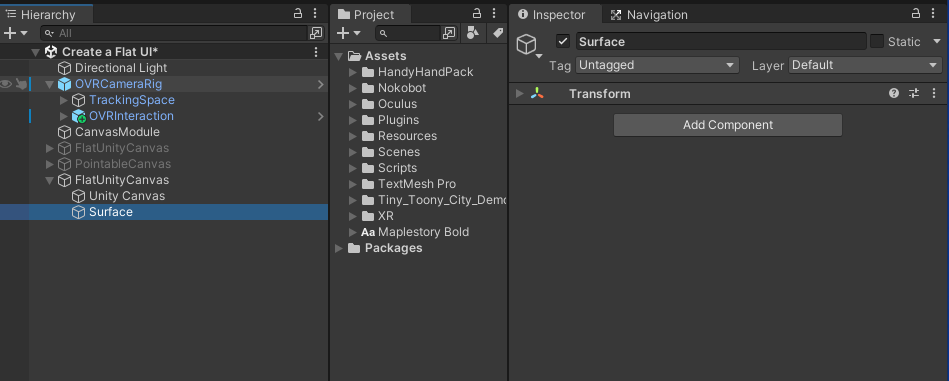Image resolution: width=949 pixels, height=381 pixels.
Task: Open the Search by Label filter
Action: [497, 33]
